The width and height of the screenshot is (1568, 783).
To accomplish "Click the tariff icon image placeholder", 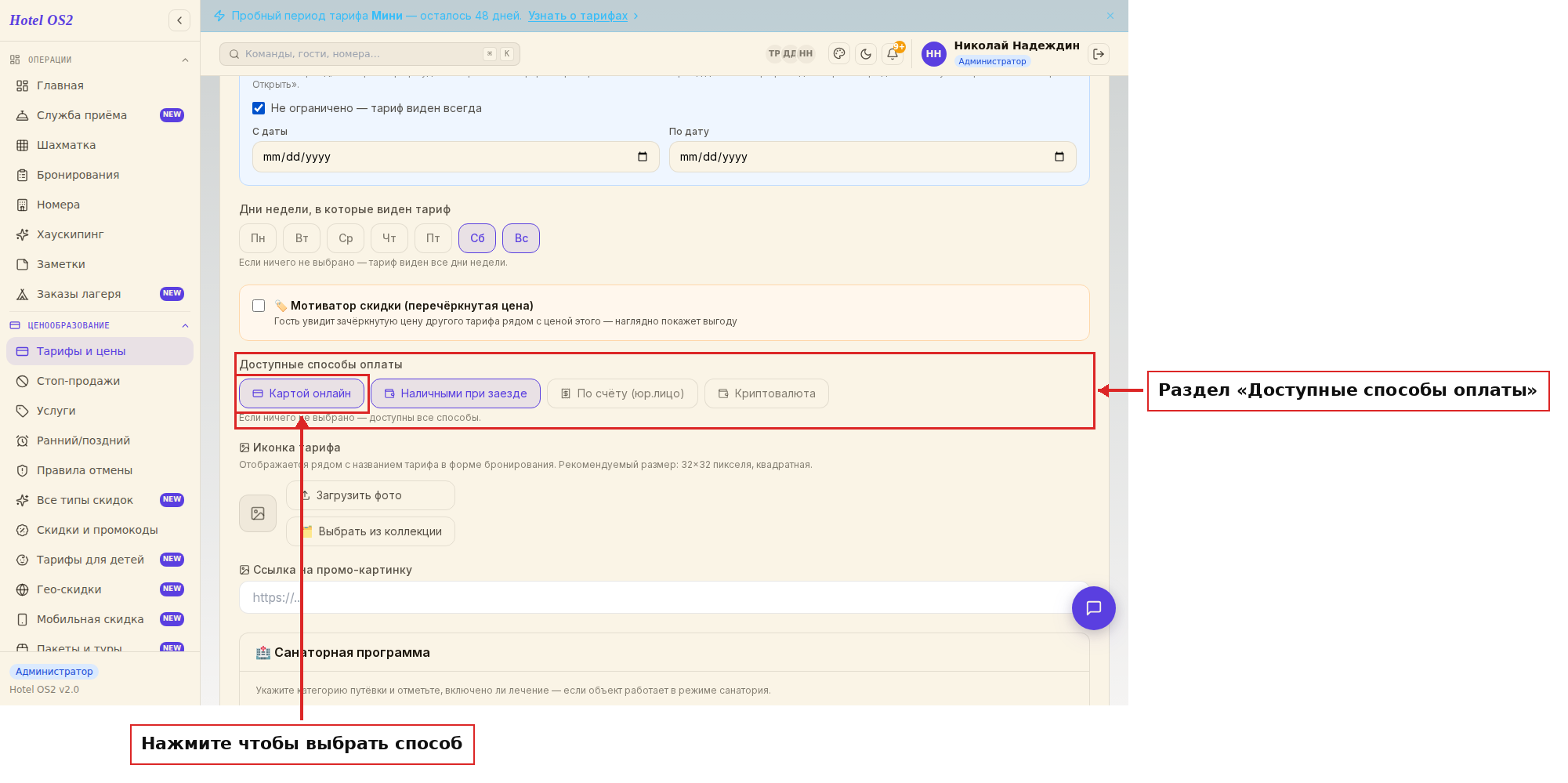I will pos(258,513).
